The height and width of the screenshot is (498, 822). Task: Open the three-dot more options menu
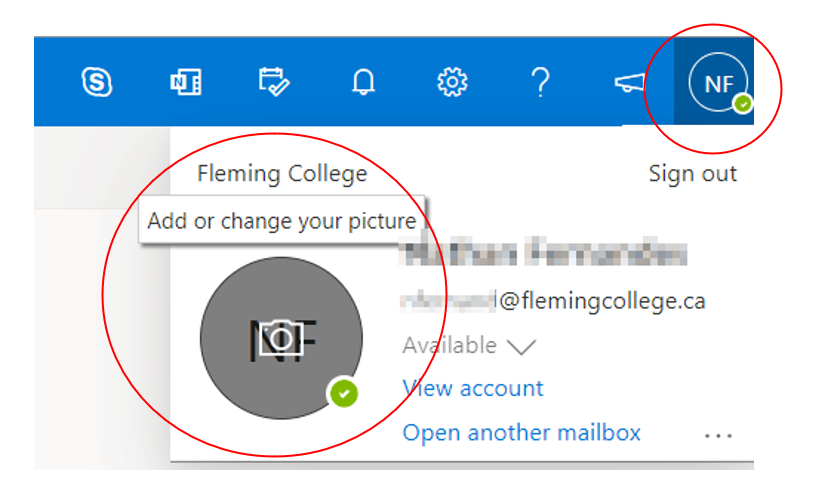(x=718, y=436)
